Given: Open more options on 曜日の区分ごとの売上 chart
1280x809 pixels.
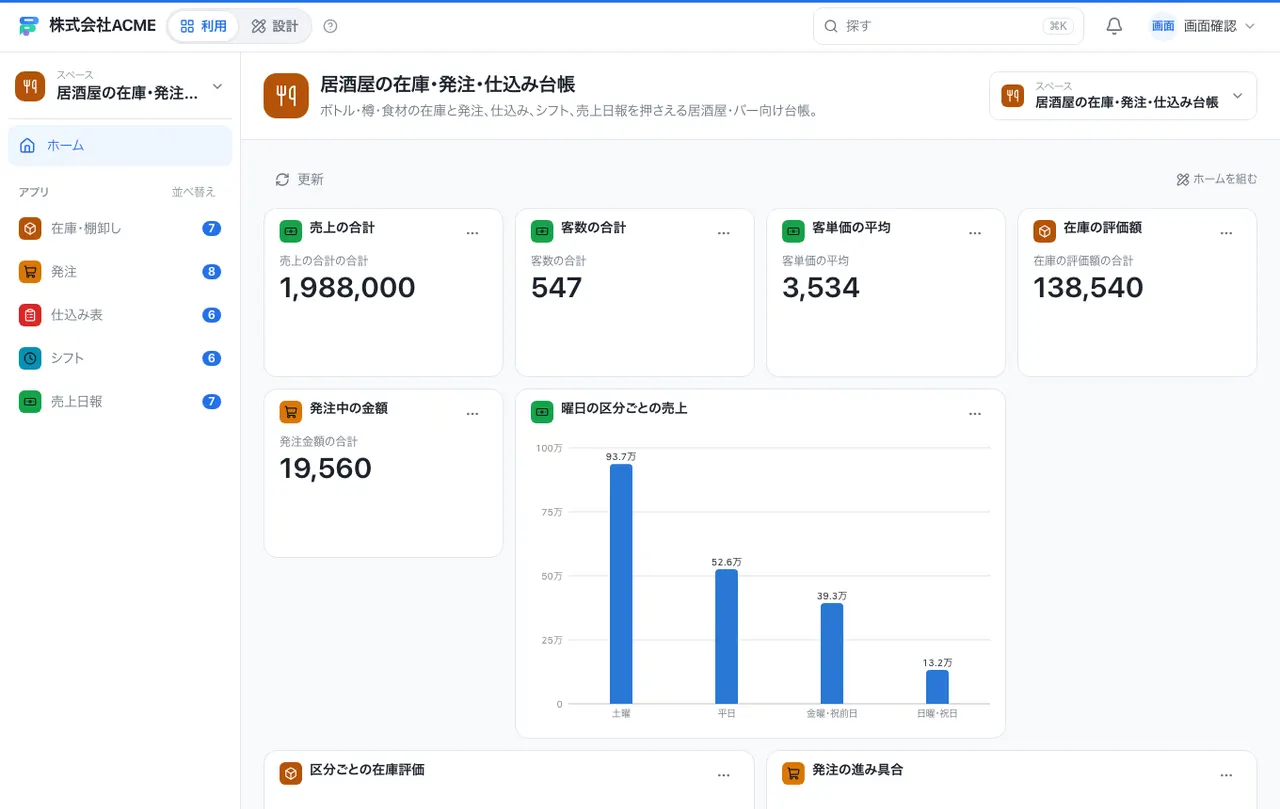Looking at the screenshot, I should 975,414.
